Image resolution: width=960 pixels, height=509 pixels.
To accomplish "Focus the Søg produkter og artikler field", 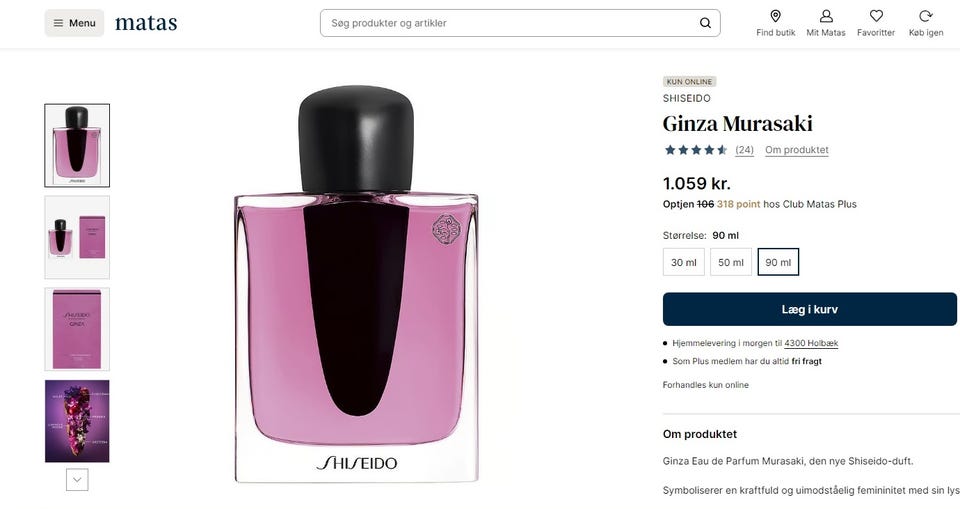I will click(x=520, y=23).
